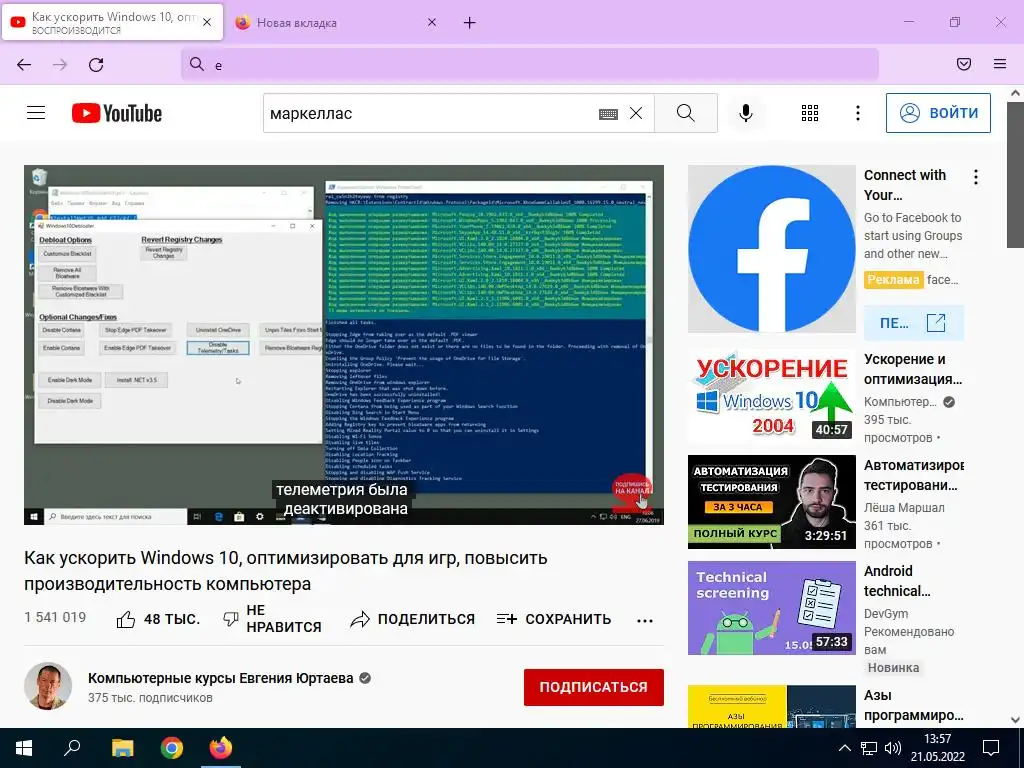Open the YouTube hamburger guide menu

tap(36, 113)
